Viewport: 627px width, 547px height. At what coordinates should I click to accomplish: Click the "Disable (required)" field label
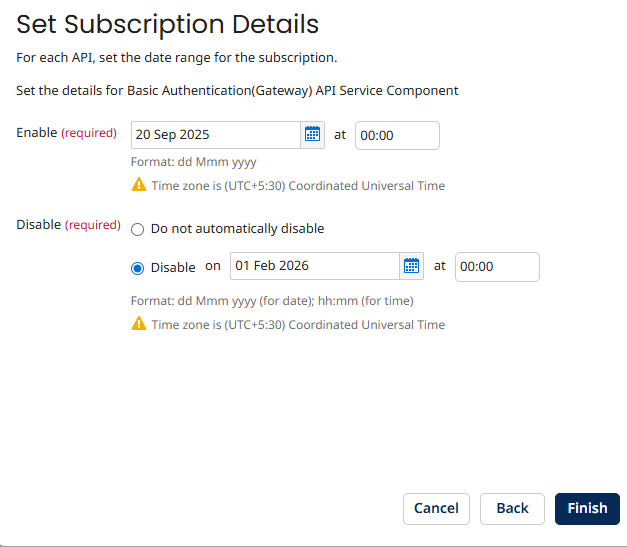pyautogui.click(x=68, y=225)
